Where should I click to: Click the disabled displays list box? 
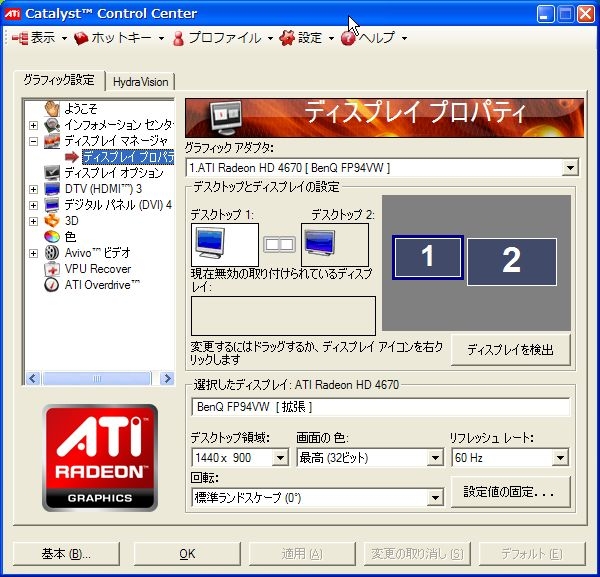pyautogui.click(x=283, y=316)
